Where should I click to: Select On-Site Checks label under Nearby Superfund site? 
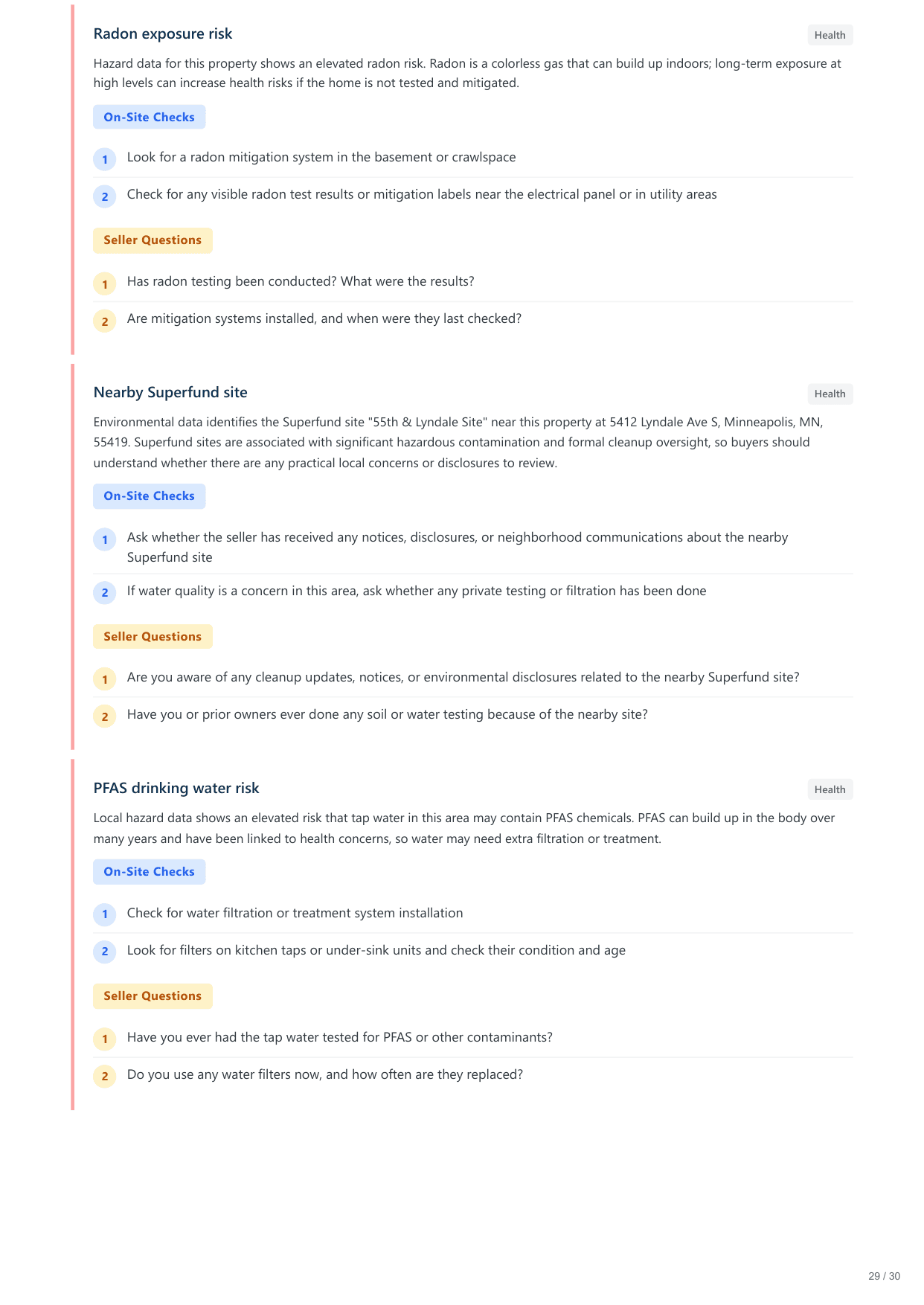149,496
